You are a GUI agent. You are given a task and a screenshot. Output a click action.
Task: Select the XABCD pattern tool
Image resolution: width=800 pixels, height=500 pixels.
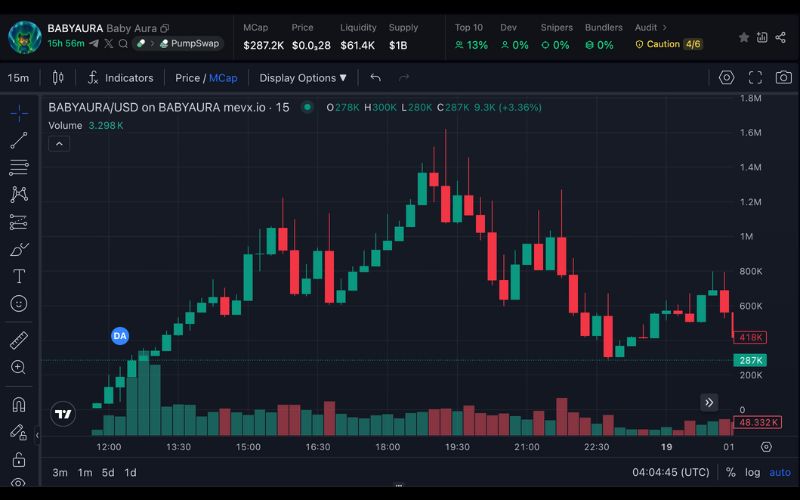pos(19,194)
